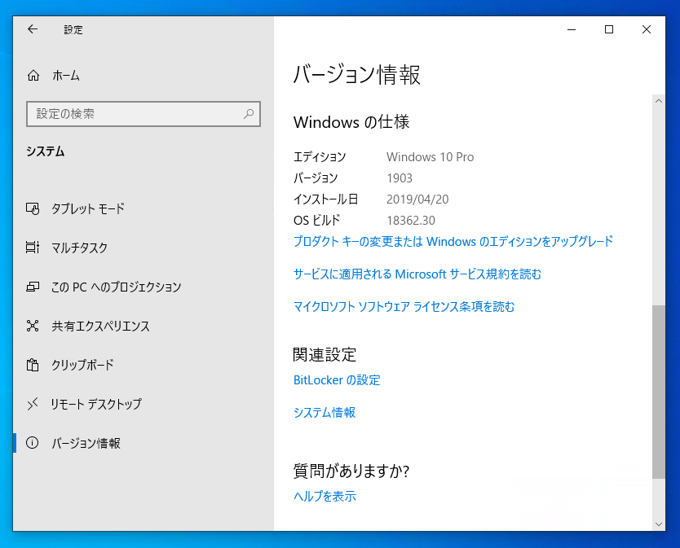Click the システム sidebar heading
The height and width of the screenshot is (548, 680).
click(46, 151)
